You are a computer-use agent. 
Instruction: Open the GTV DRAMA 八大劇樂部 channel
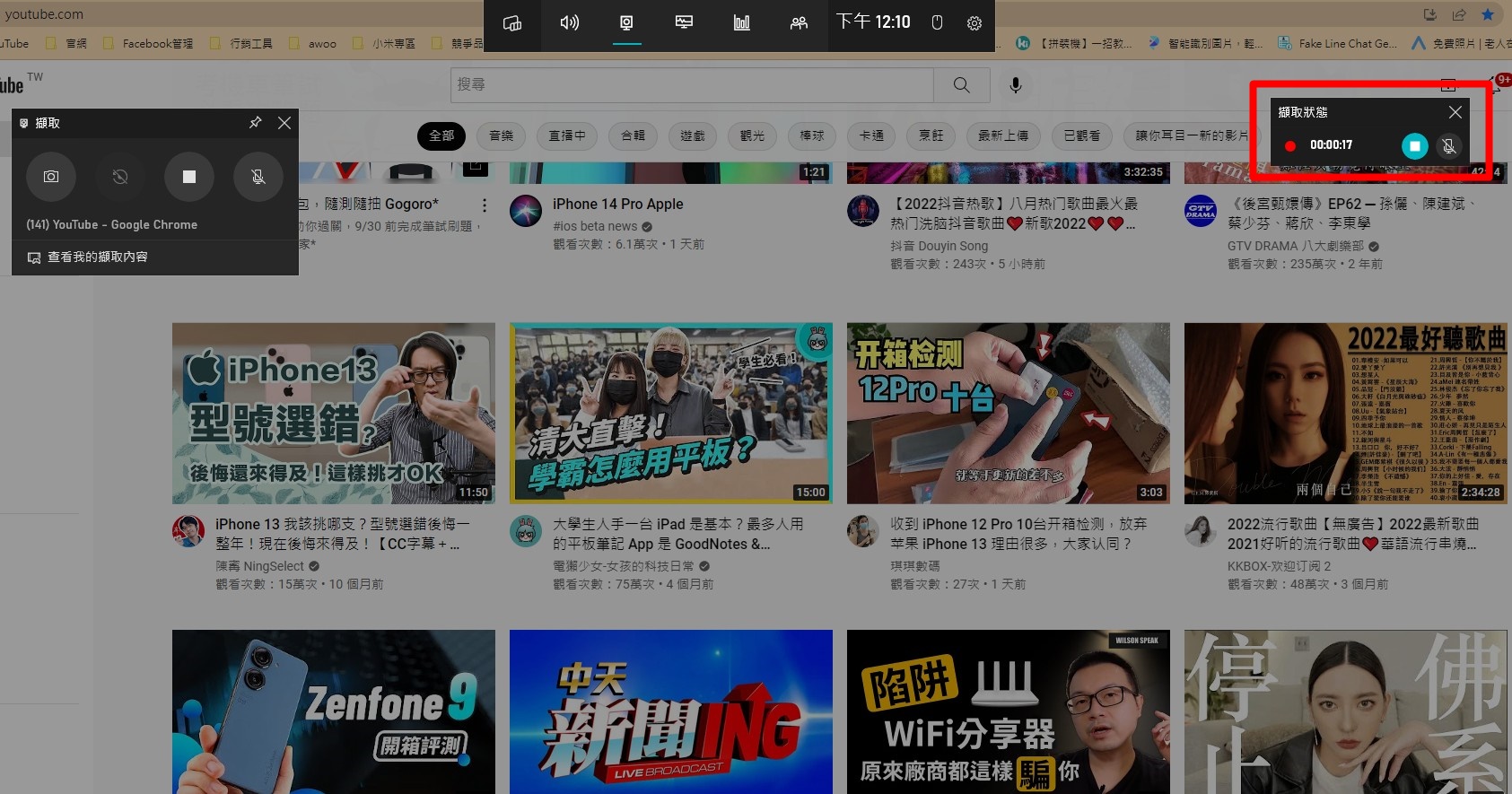pos(1296,246)
